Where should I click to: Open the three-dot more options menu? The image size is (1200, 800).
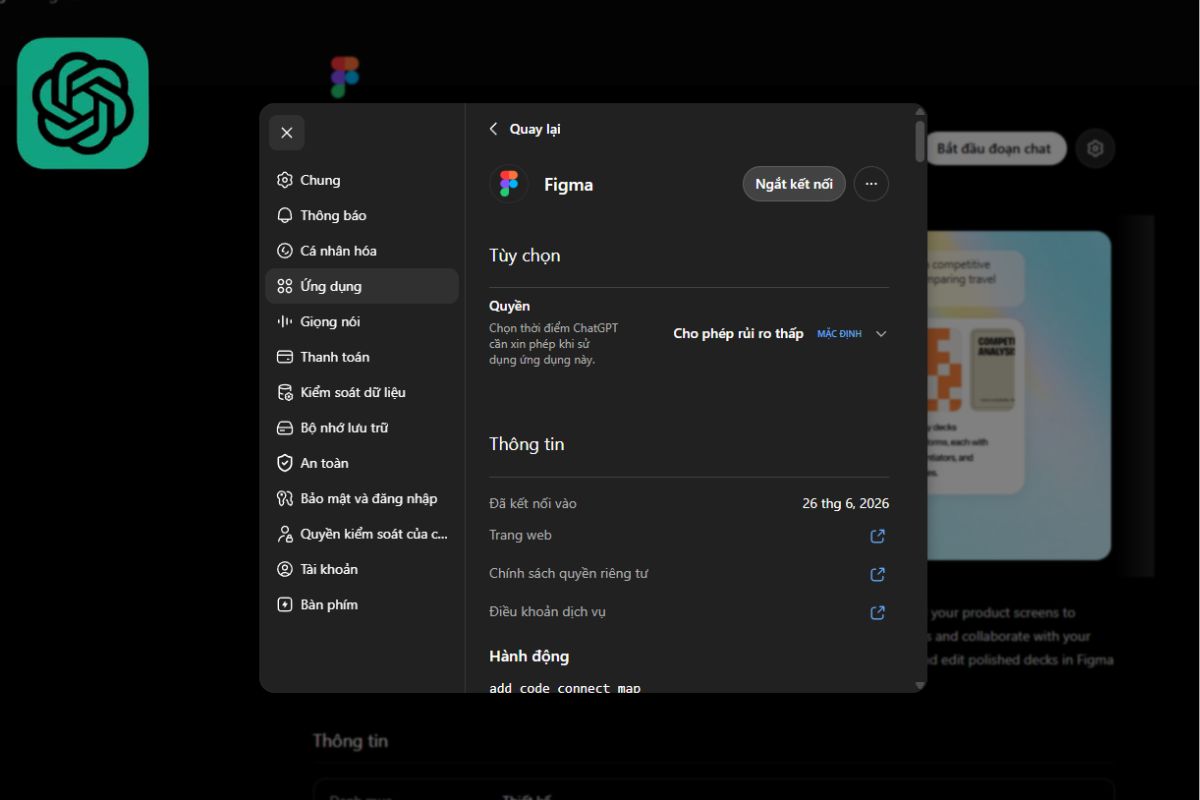pyautogui.click(x=871, y=184)
